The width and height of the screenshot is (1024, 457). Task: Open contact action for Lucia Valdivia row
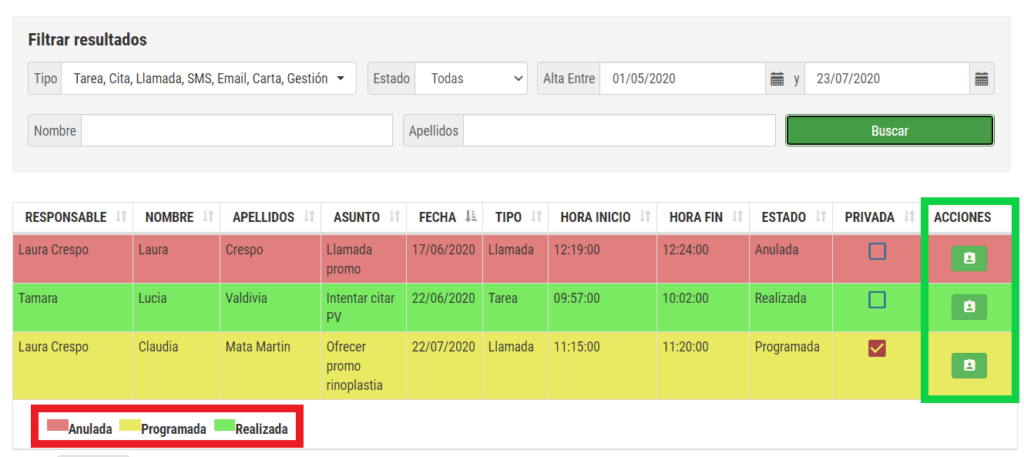[968, 307]
